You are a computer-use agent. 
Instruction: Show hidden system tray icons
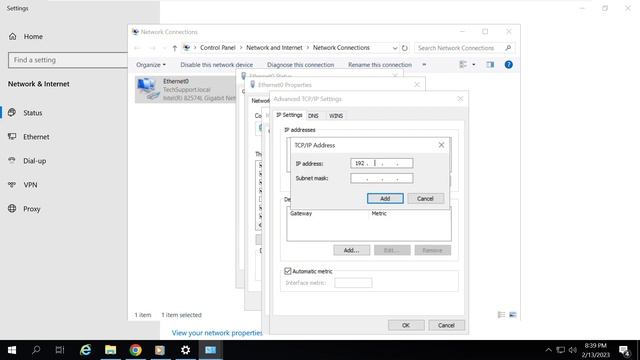click(x=549, y=350)
